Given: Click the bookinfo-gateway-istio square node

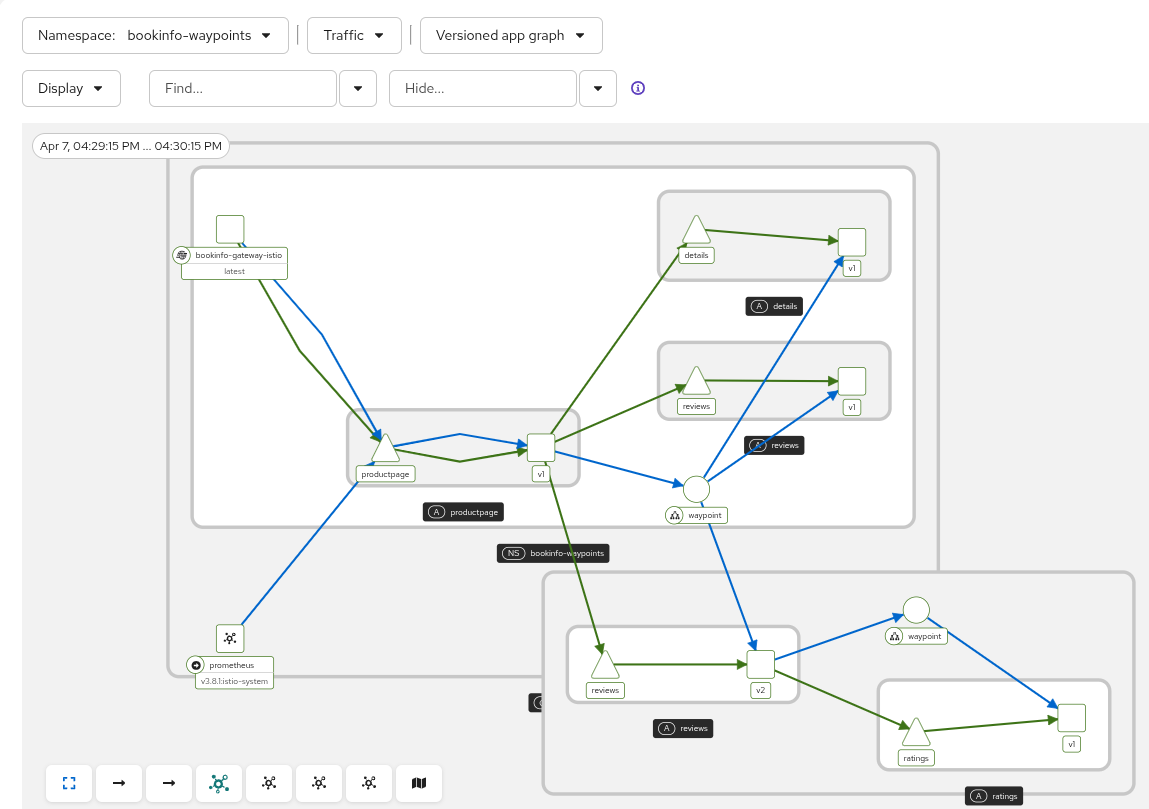Looking at the screenshot, I should pyautogui.click(x=230, y=229).
